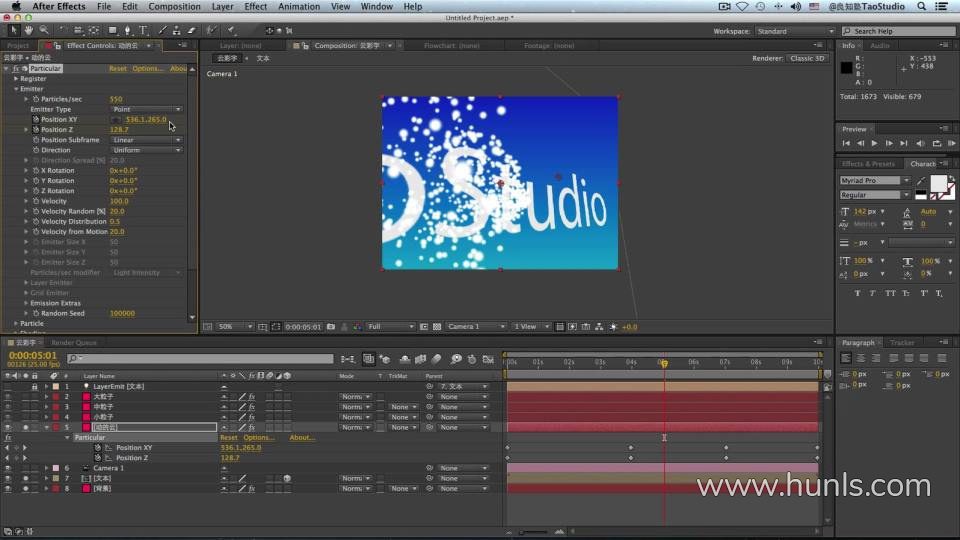Click Position XY value in Effect Controls

(146, 119)
